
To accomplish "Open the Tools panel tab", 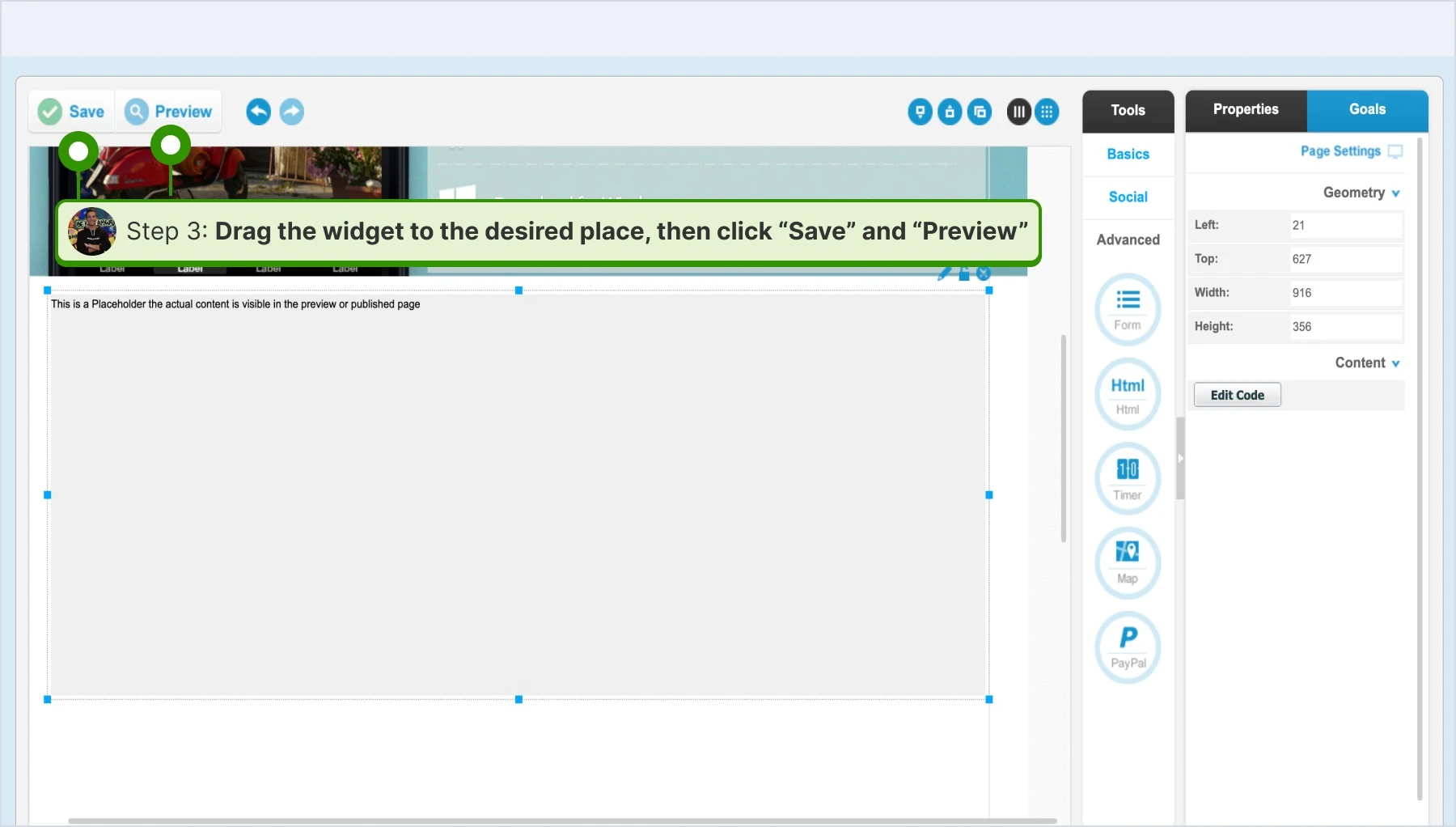I will [x=1128, y=110].
